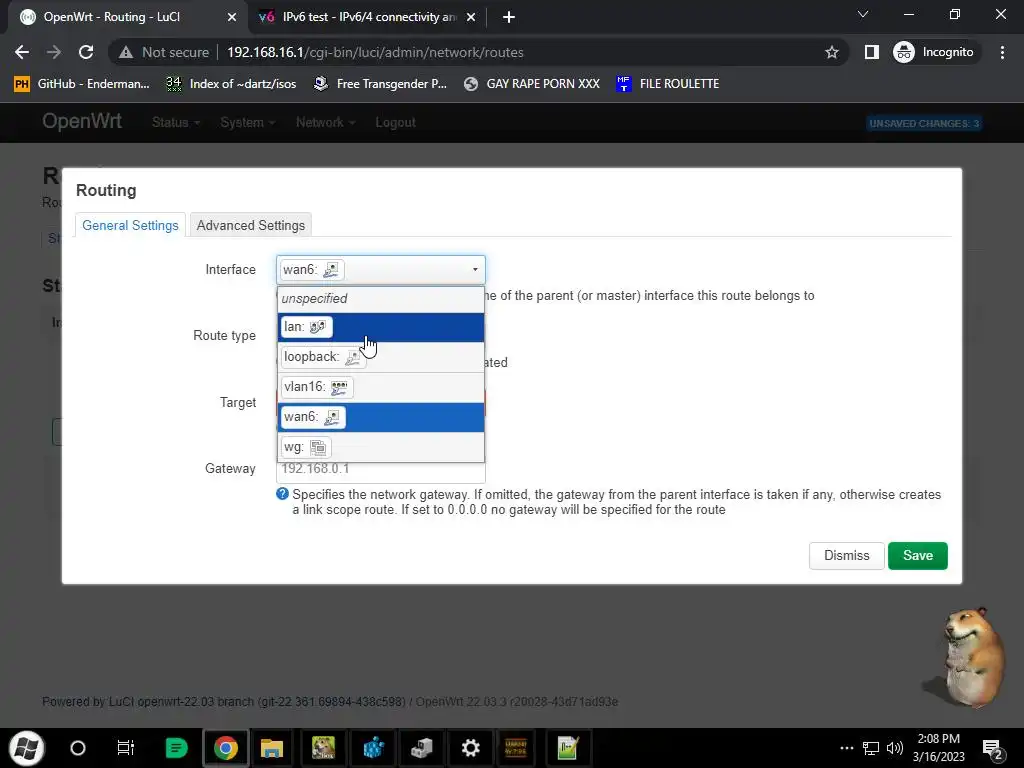Image resolution: width=1024 pixels, height=768 pixels.
Task: Open the network tray icon
Action: [x=871, y=748]
